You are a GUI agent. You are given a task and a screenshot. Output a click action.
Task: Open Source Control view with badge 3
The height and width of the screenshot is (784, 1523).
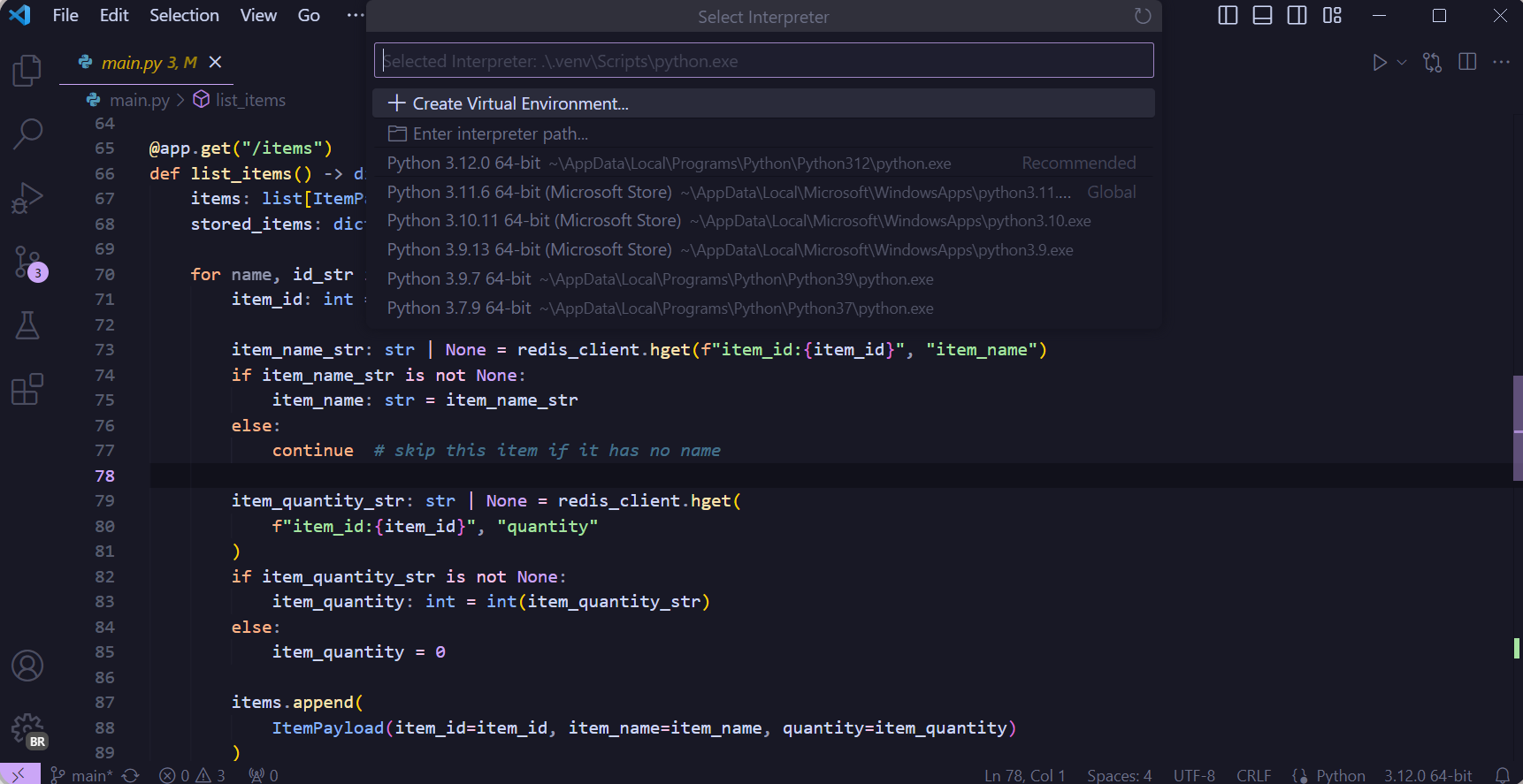click(x=27, y=263)
